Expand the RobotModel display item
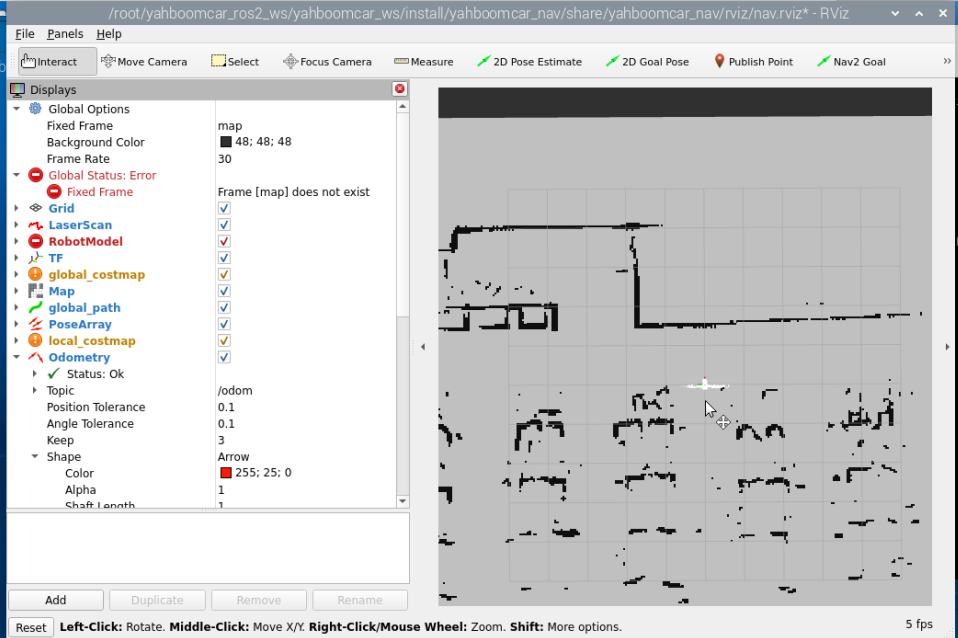958x638 pixels. coord(16,241)
